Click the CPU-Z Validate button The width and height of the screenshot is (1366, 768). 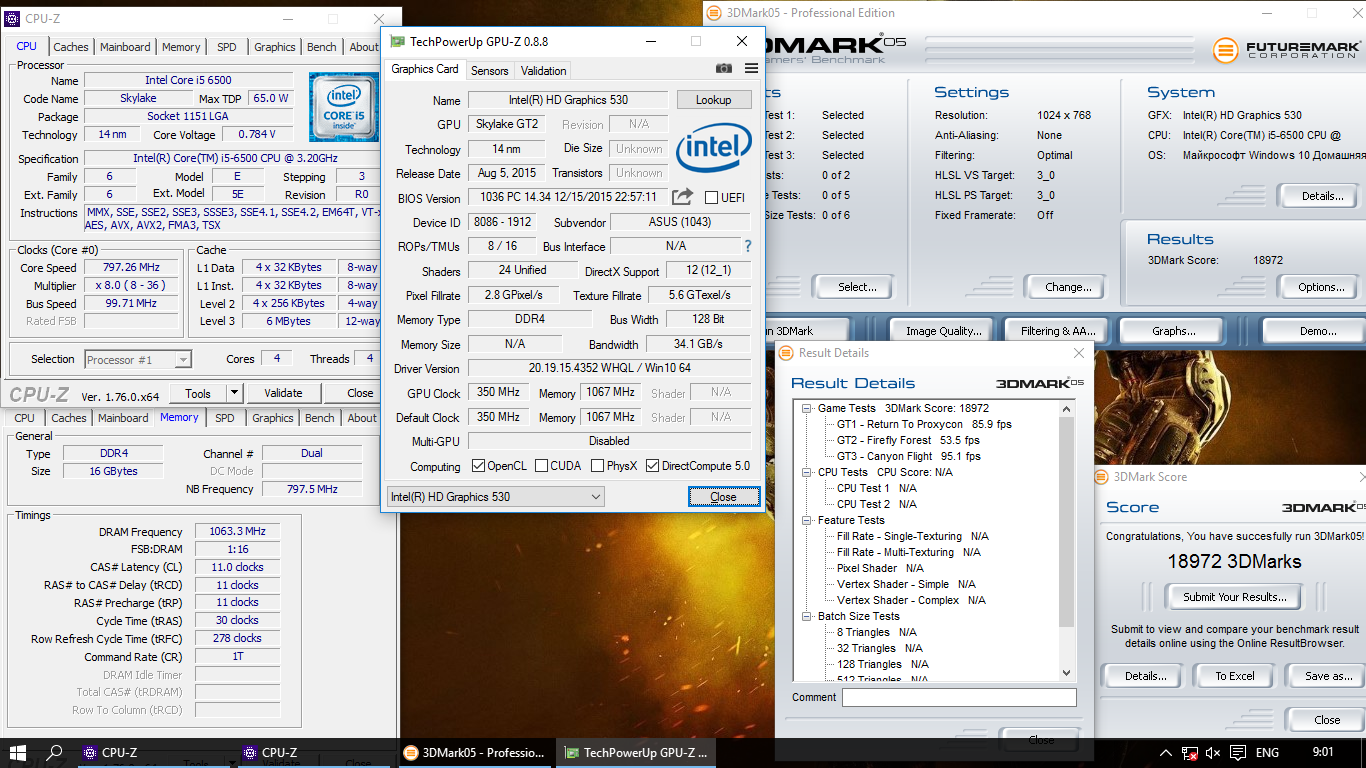[283, 393]
